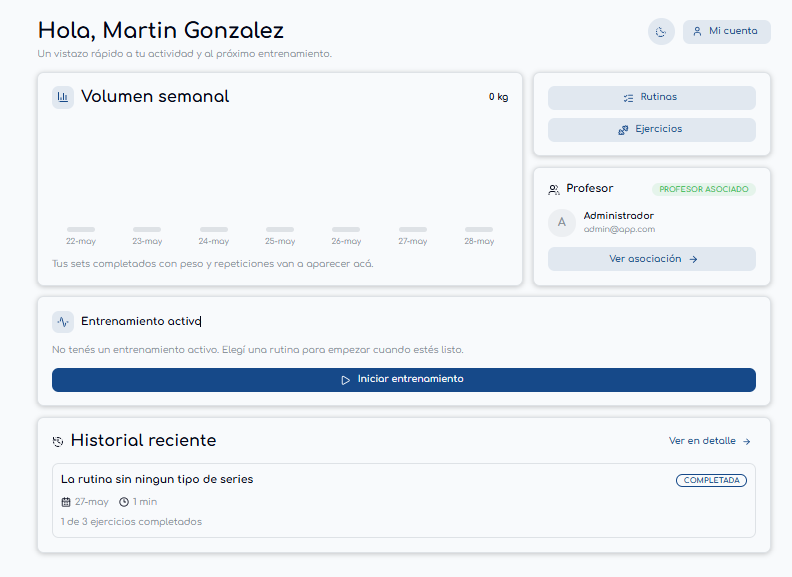Click the history clock icon by Historial reciente
Viewport: 792px width, 577px height.
(x=58, y=442)
